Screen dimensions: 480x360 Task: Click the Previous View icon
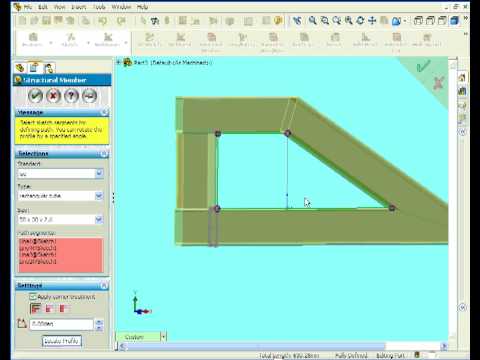click(x=297, y=21)
